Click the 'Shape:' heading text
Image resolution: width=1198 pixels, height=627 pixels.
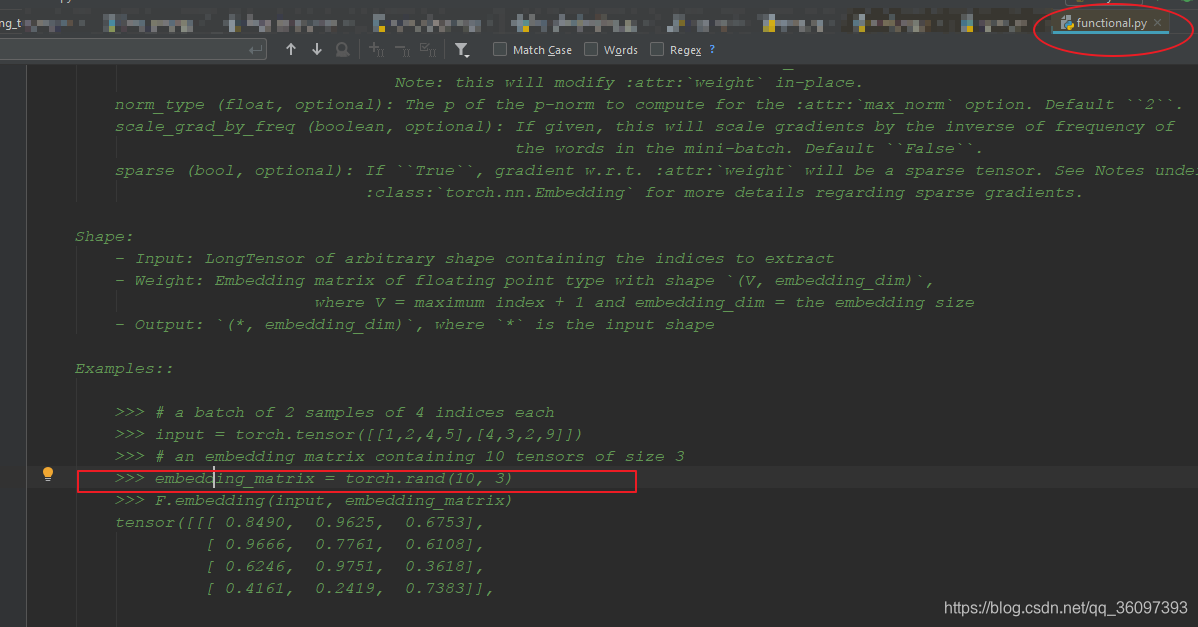point(104,236)
